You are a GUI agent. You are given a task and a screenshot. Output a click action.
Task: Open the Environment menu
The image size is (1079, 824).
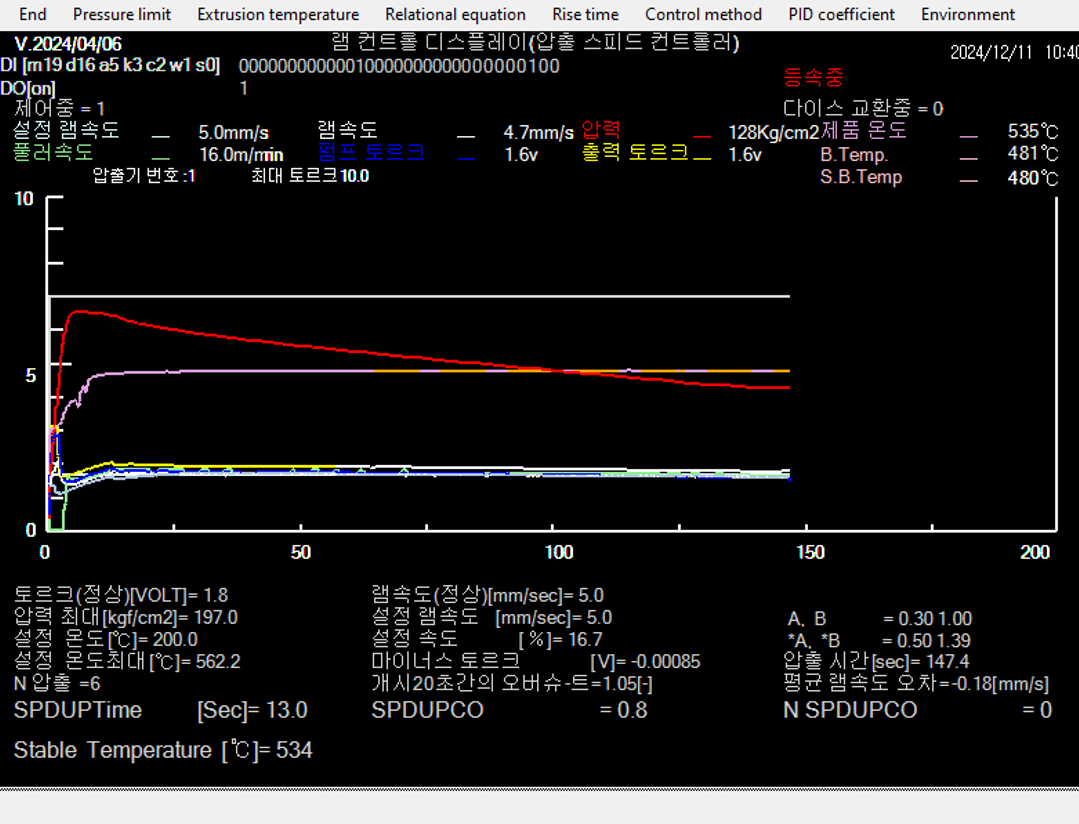click(967, 14)
